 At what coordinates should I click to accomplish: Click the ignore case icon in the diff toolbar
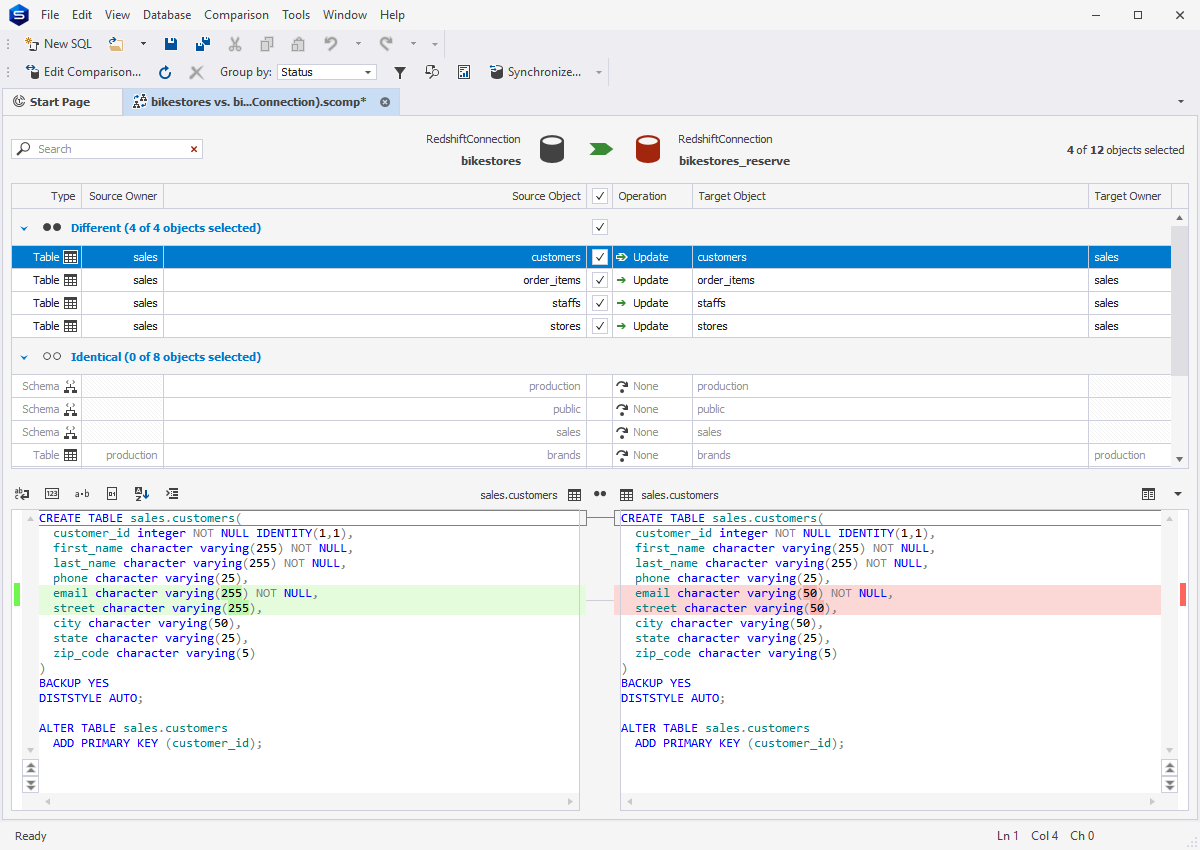point(22,494)
